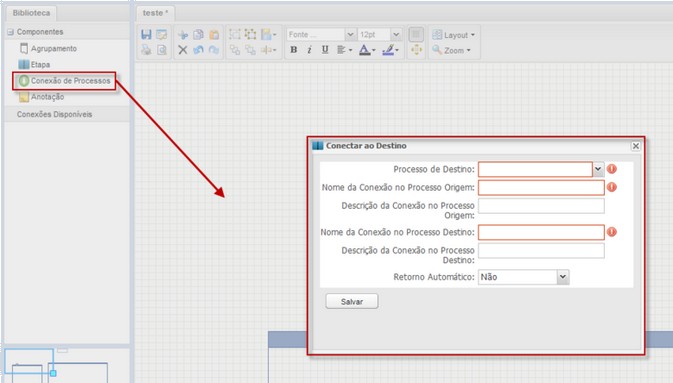The height and width of the screenshot is (383, 673).
Task: Click the green Conexão de Processos icon
Action: 24,81
